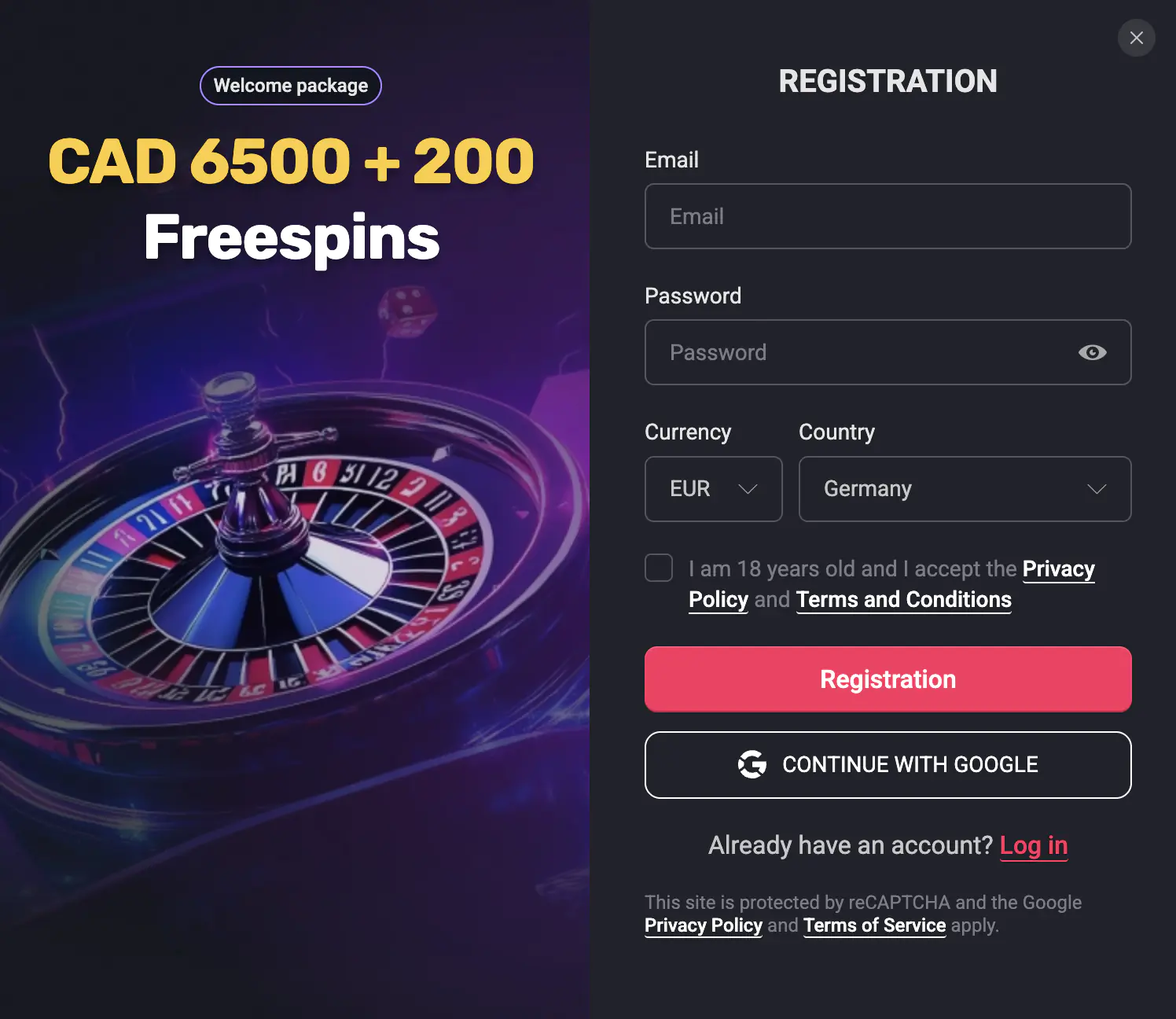The width and height of the screenshot is (1176, 1019).
Task: Click the Welcome package badge
Action: (291, 86)
